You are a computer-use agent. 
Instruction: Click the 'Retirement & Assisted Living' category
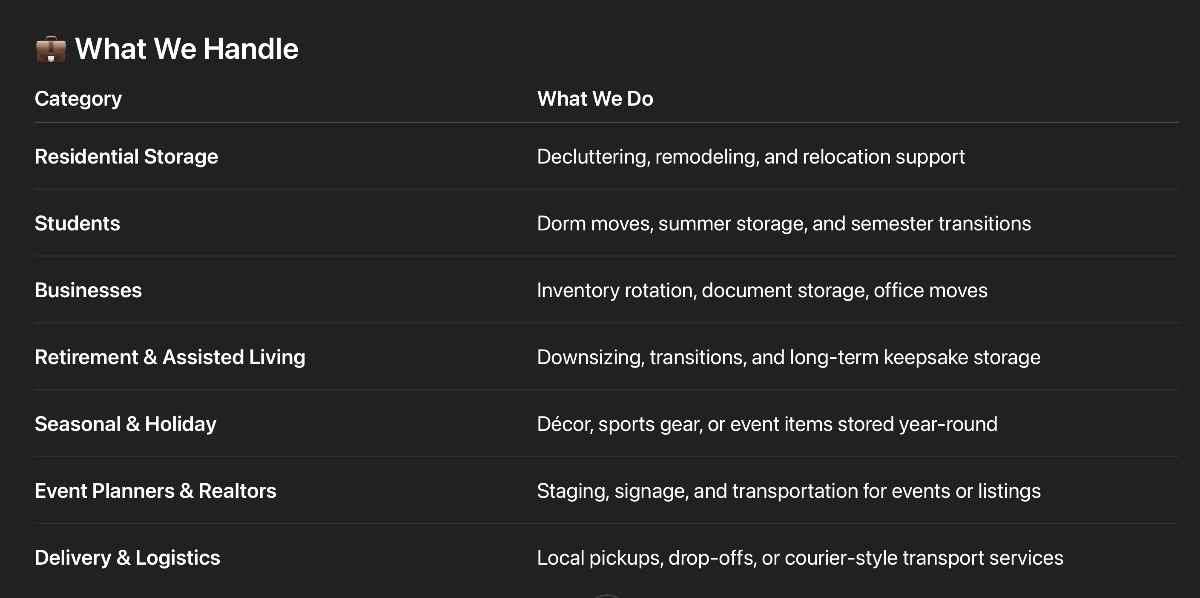coord(170,357)
